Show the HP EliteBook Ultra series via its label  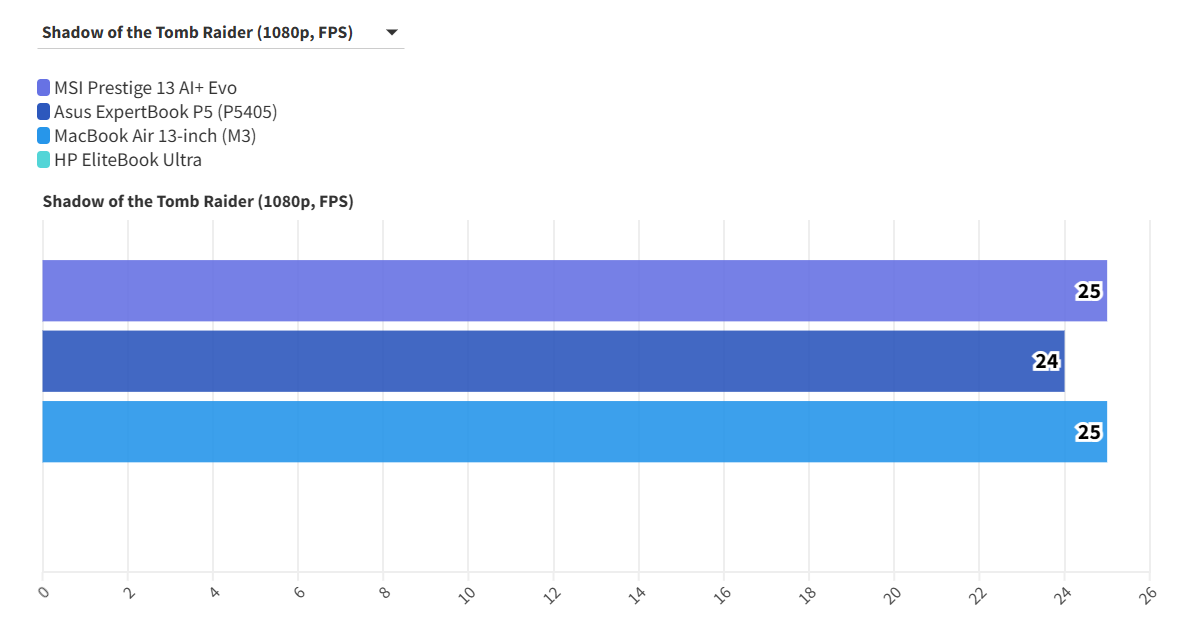point(128,160)
